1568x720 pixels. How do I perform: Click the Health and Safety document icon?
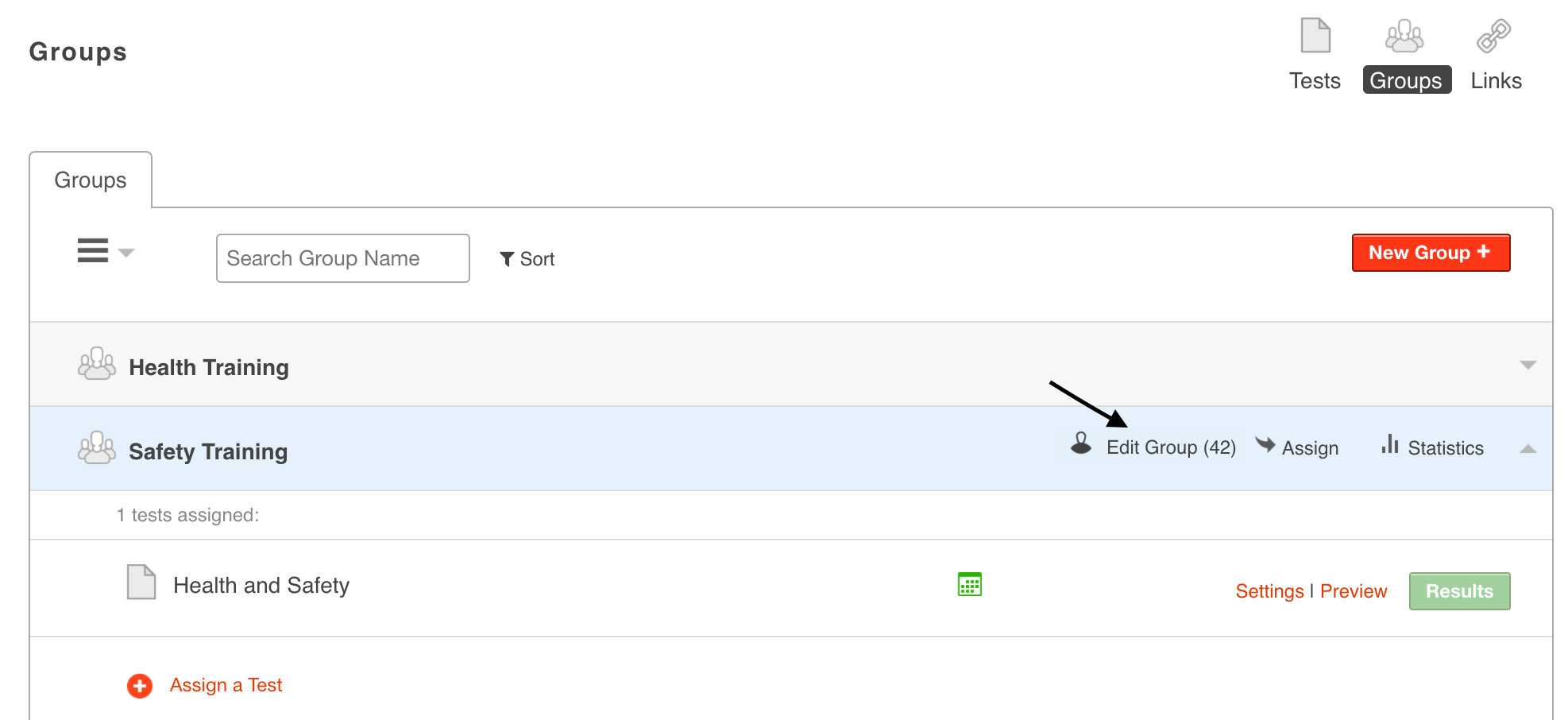click(x=141, y=583)
